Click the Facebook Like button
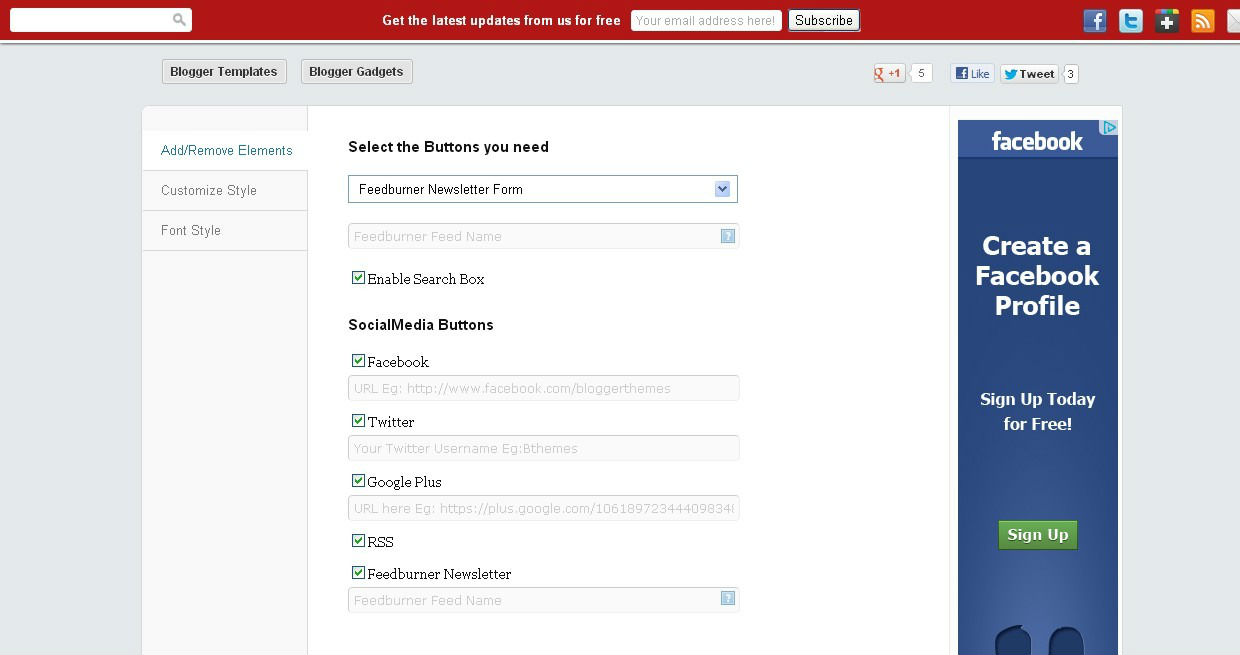The height and width of the screenshot is (655, 1240). [972, 73]
